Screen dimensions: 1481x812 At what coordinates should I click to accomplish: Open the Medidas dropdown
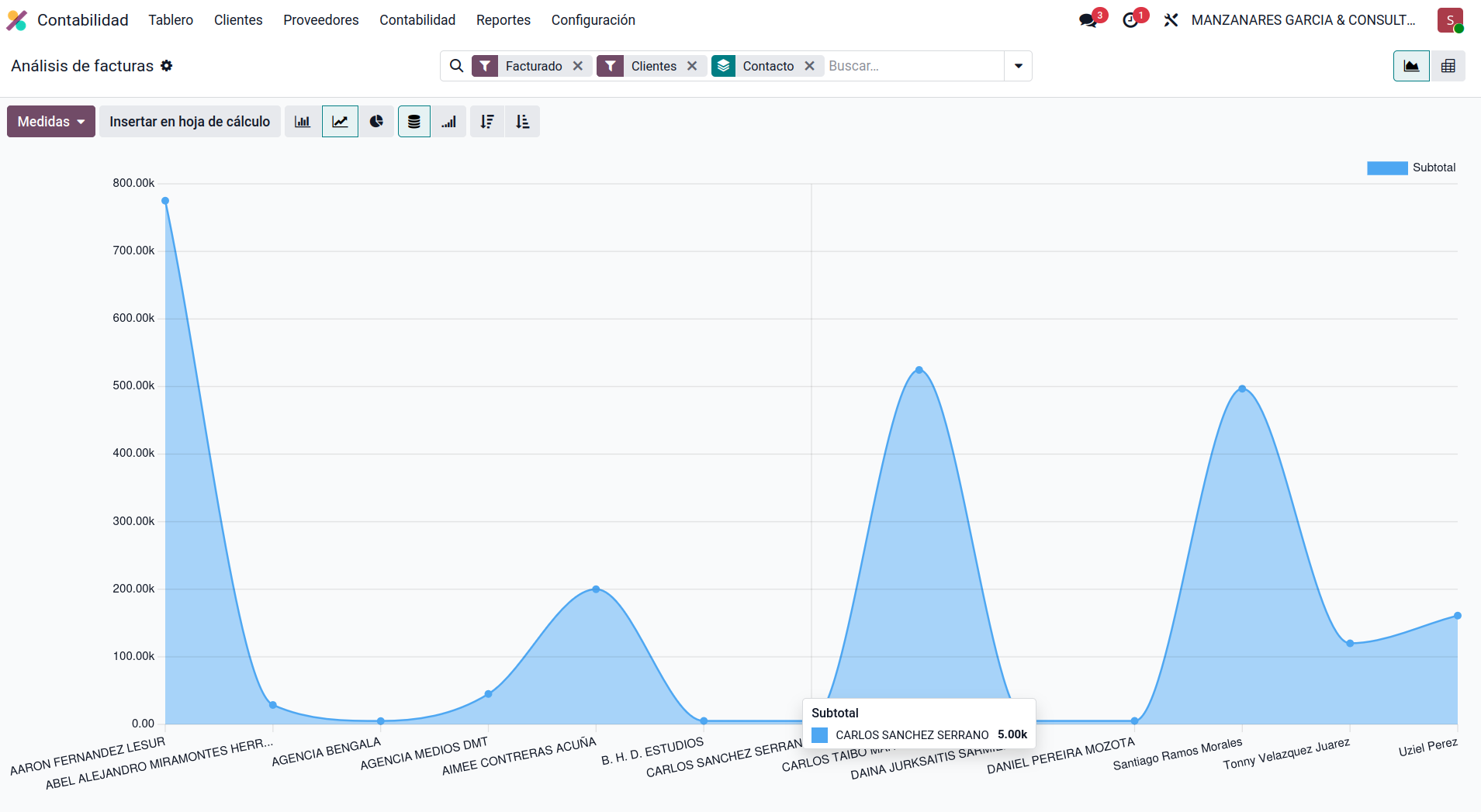tap(50, 121)
